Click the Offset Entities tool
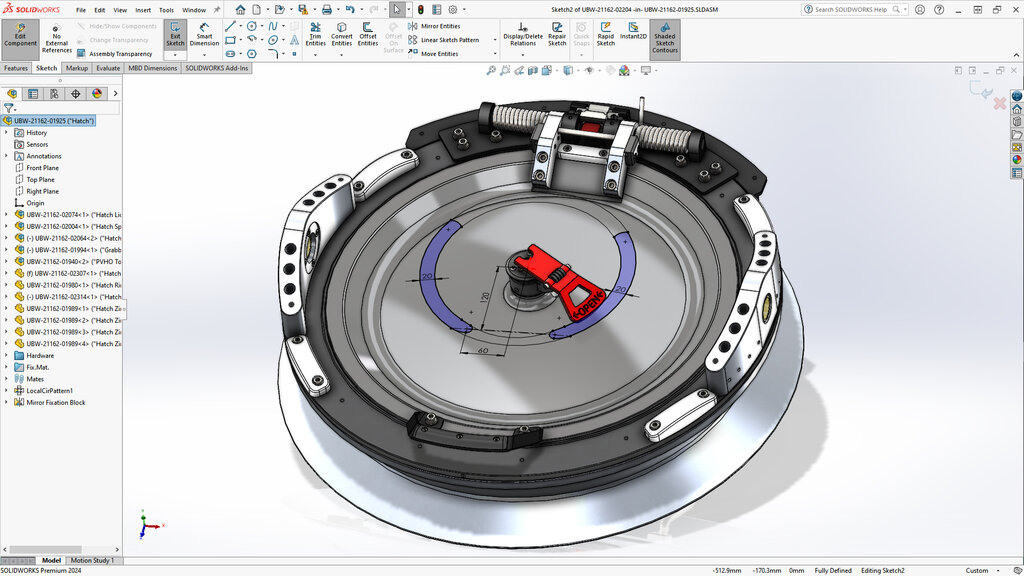 pos(368,34)
